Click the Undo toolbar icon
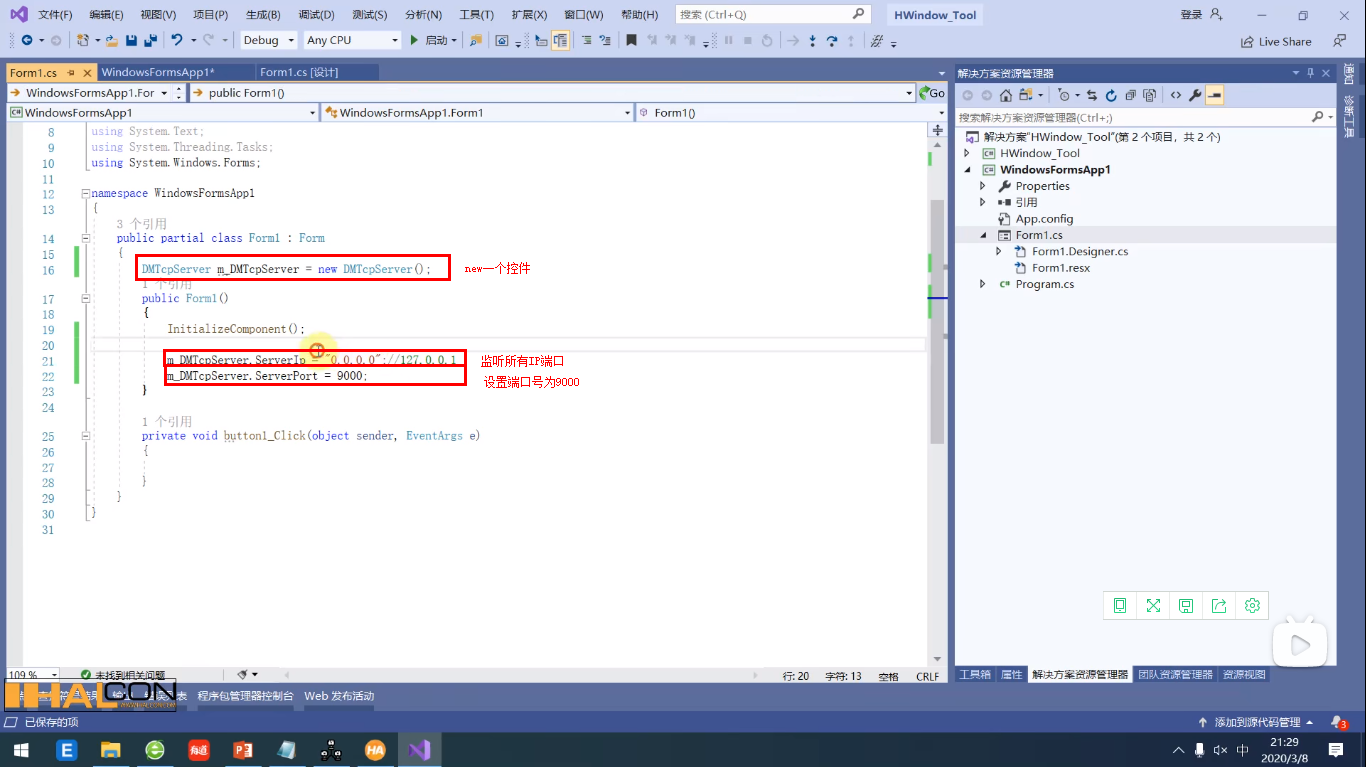Screen dimensions: 1366x767 click(178, 41)
